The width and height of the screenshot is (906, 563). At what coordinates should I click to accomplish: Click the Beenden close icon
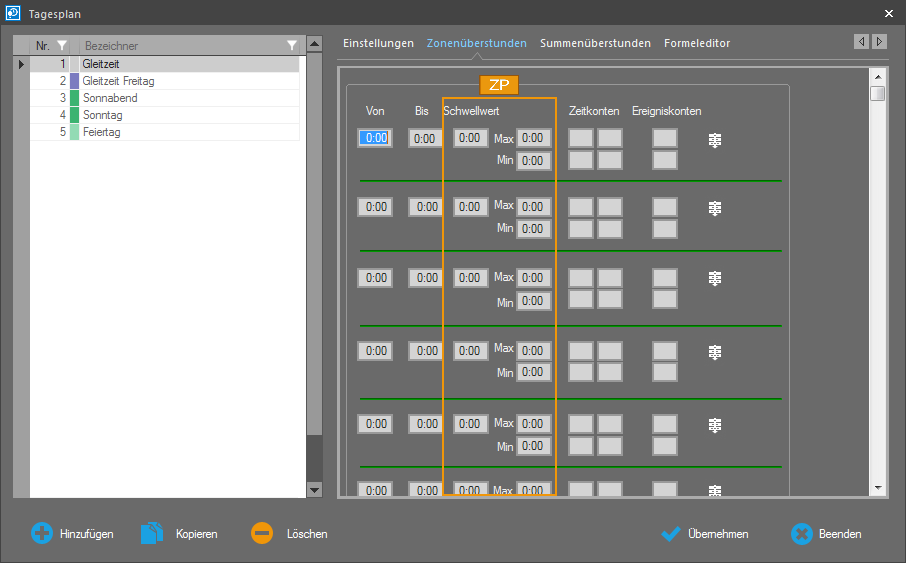tap(802, 534)
